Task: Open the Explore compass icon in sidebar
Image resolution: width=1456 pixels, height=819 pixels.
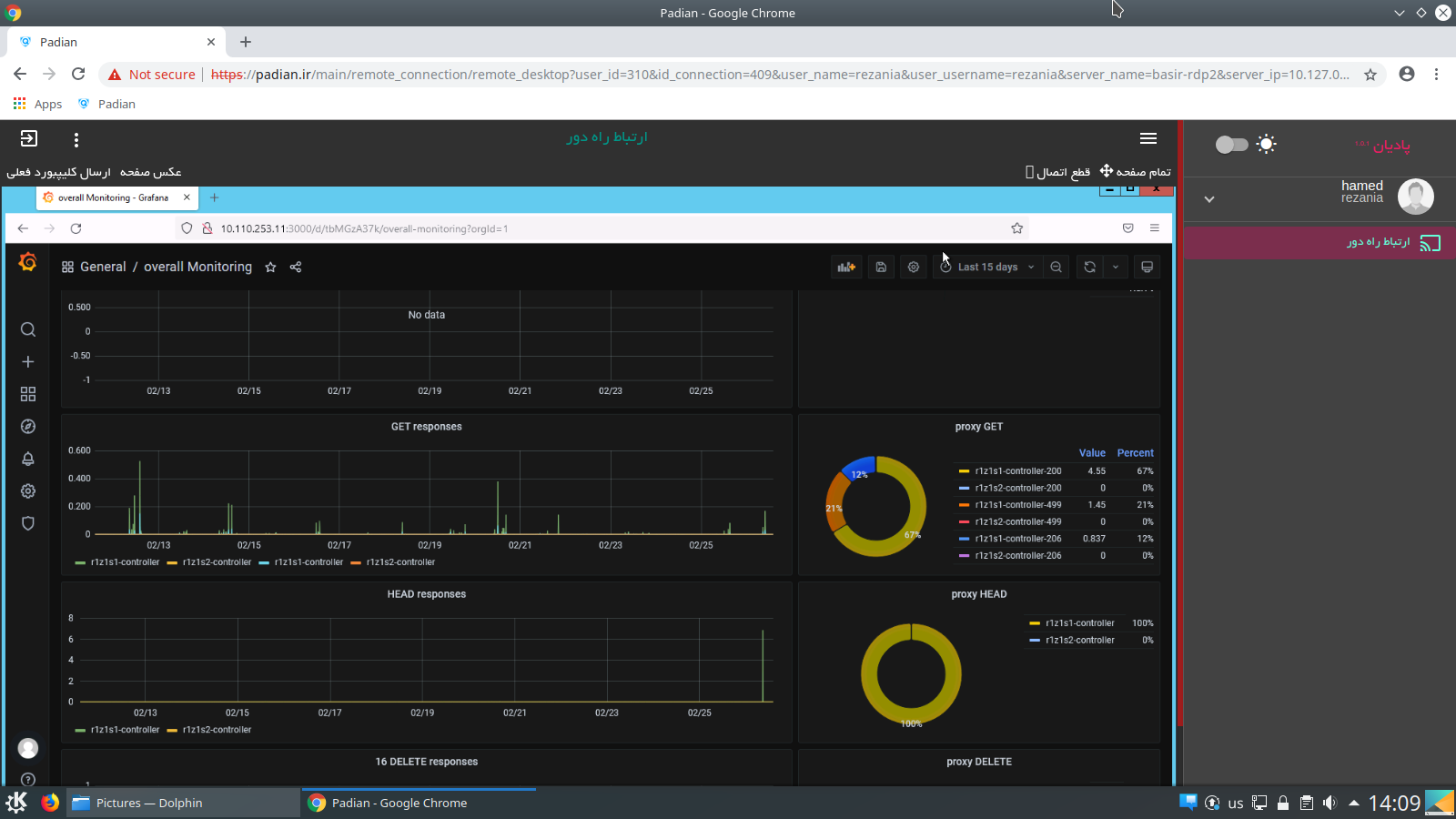Action: pyautogui.click(x=28, y=427)
